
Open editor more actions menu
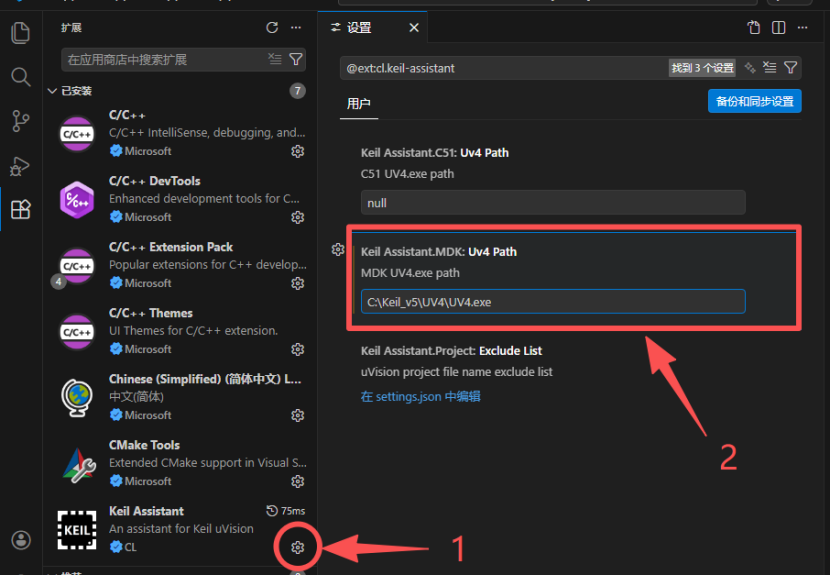tap(802, 28)
